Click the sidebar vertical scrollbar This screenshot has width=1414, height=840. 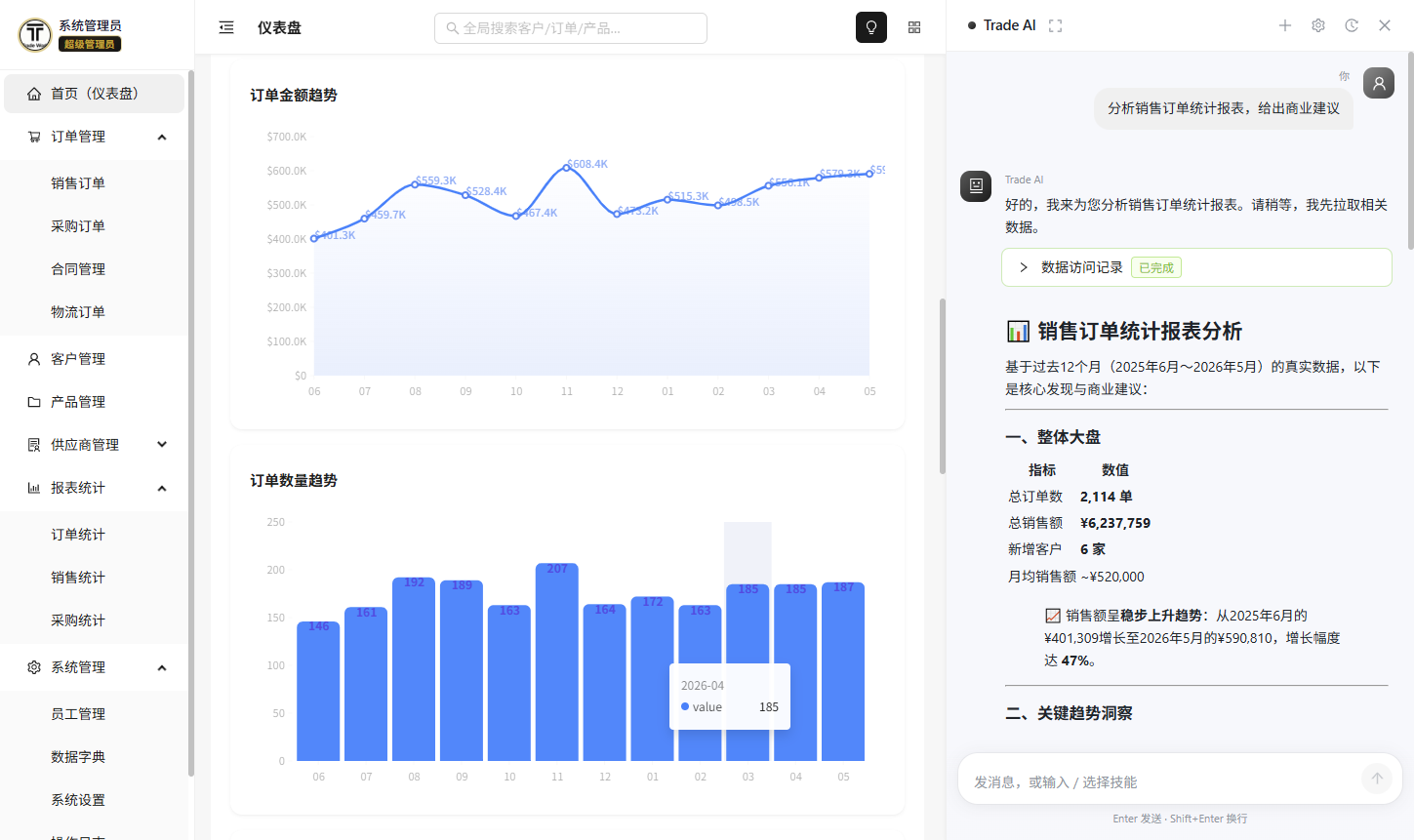tap(190, 425)
